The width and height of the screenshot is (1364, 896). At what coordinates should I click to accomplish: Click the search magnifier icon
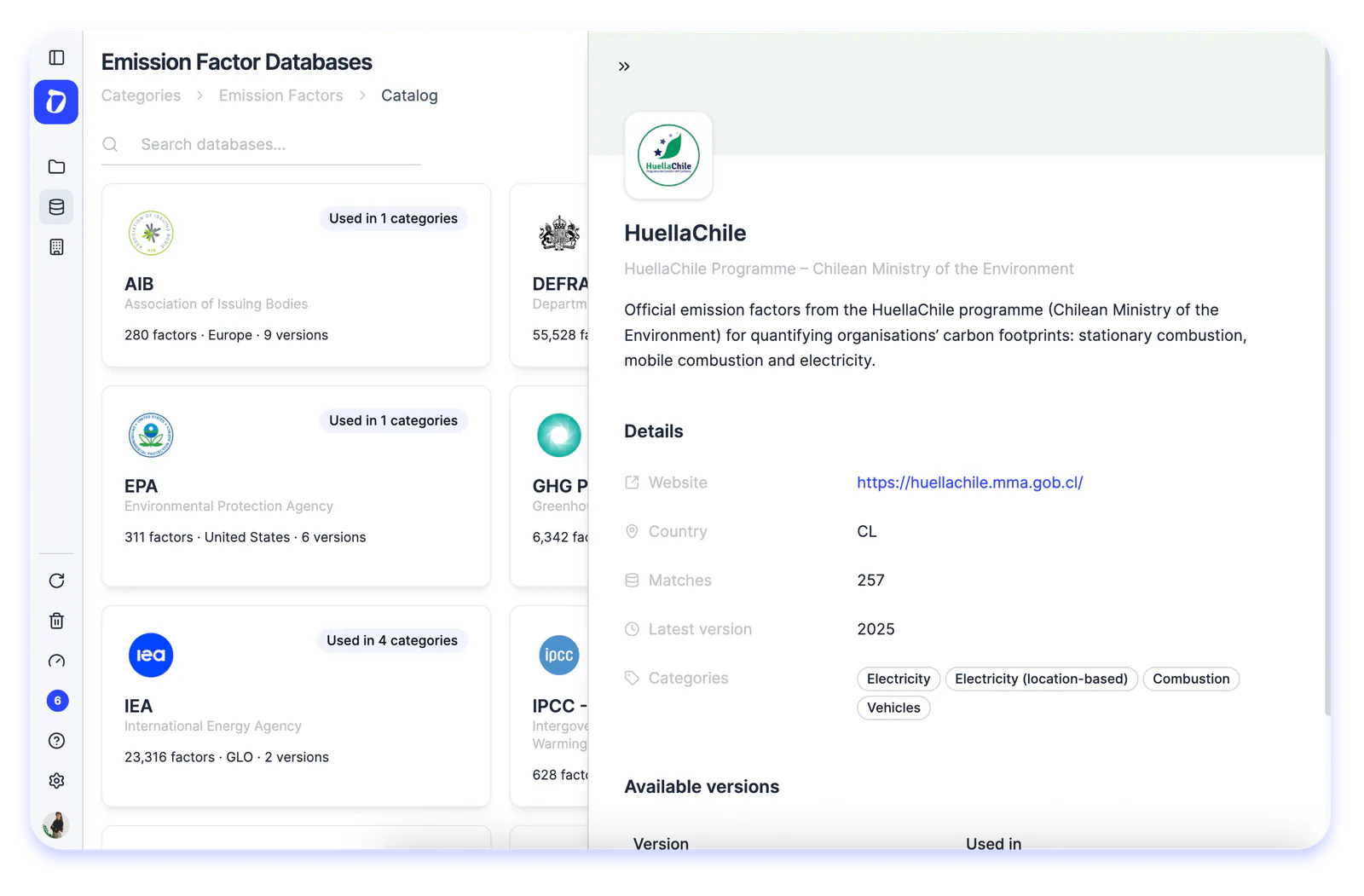(110, 145)
